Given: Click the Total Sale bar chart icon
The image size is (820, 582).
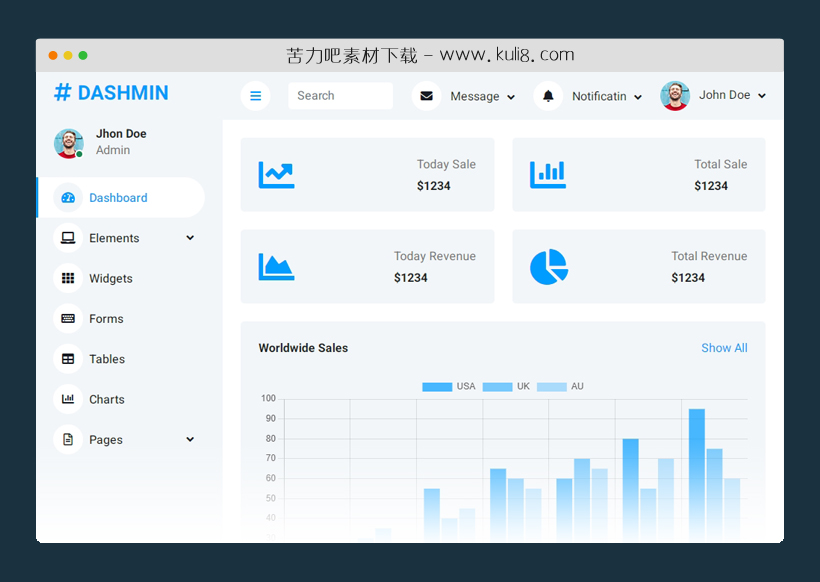Looking at the screenshot, I should [x=547, y=174].
